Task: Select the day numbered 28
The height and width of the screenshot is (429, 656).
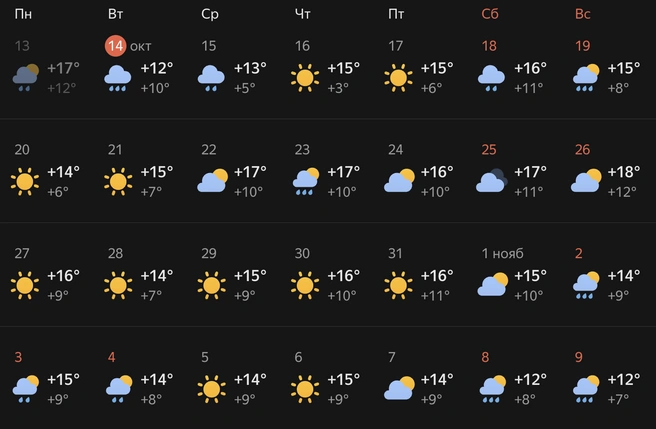Action: click(x=115, y=254)
